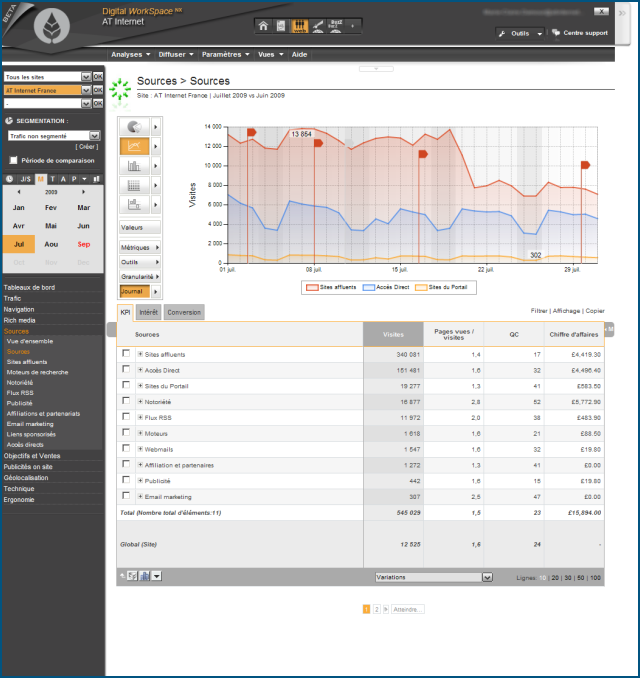Expand the Publicité row plus sign

point(140,480)
